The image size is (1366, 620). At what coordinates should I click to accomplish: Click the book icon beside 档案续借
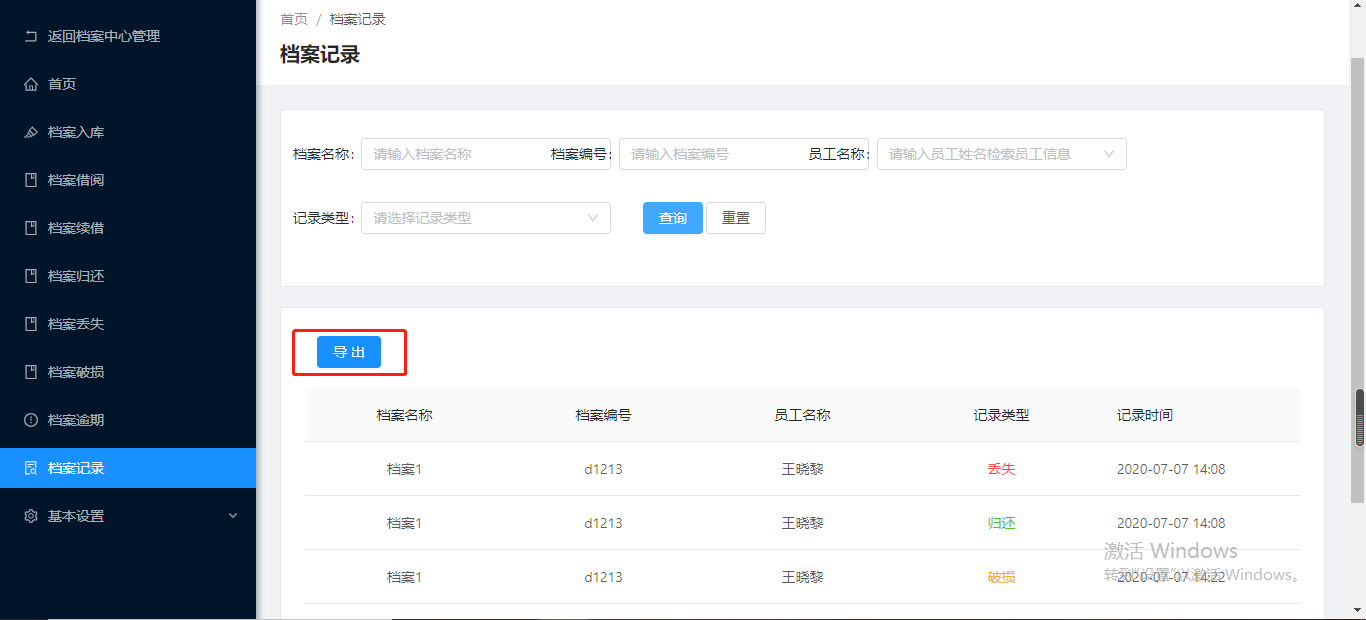(x=31, y=228)
